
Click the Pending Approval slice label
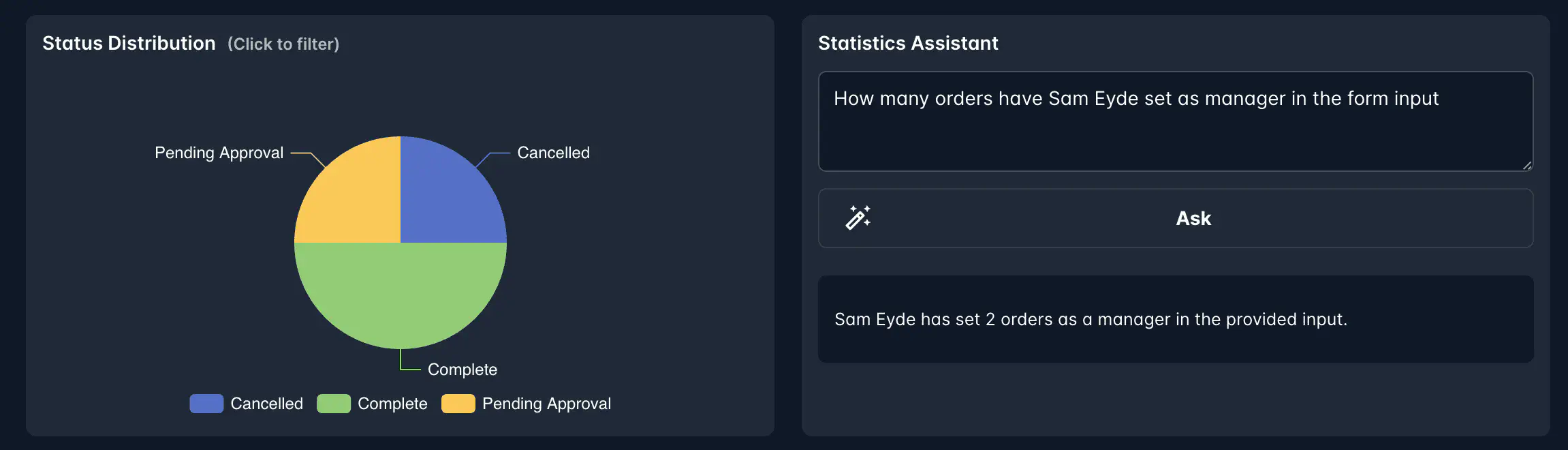point(219,153)
